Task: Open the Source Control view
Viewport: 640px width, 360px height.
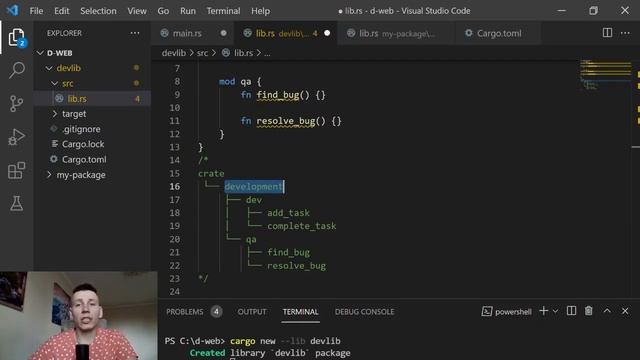Action: (x=16, y=104)
